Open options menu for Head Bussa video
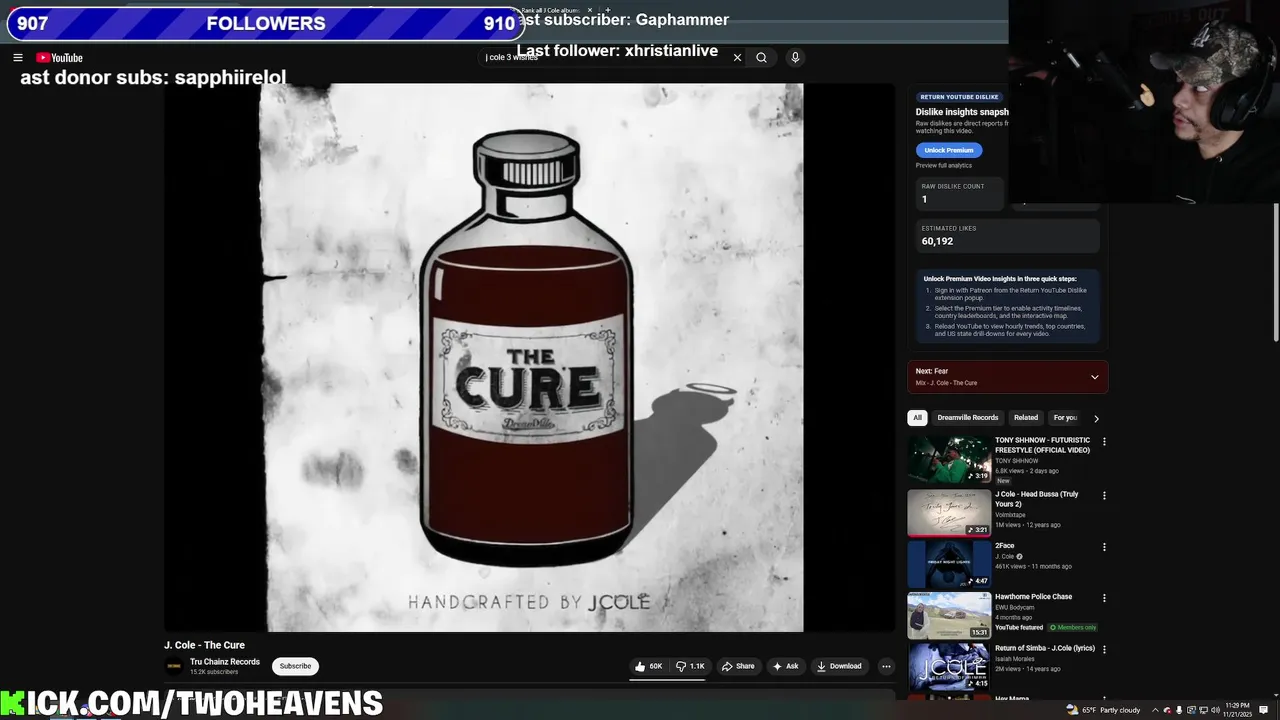This screenshot has width=1280, height=720. tap(1104, 495)
